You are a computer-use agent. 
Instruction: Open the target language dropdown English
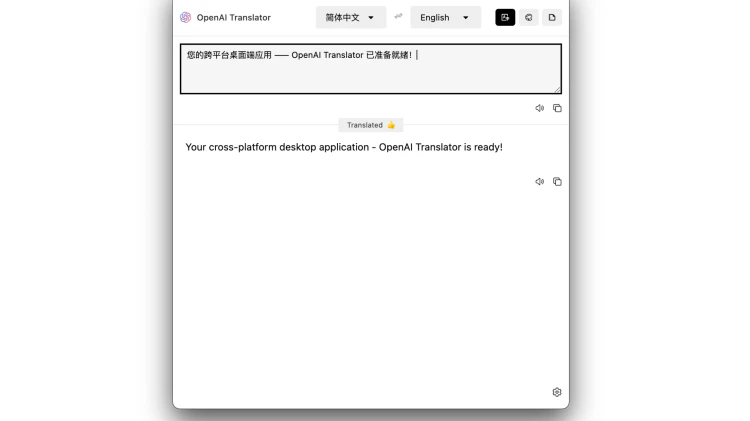coord(445,18)
